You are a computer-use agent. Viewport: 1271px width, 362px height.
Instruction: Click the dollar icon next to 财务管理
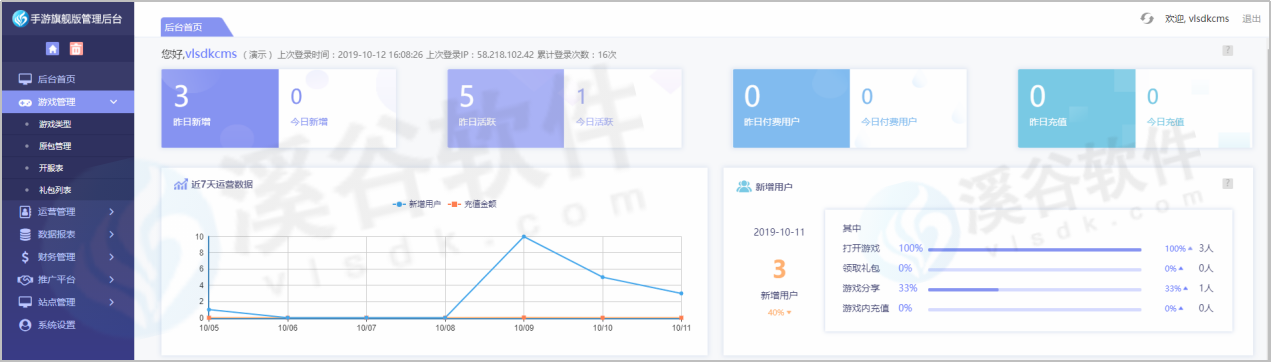click(x=25, y=256)
